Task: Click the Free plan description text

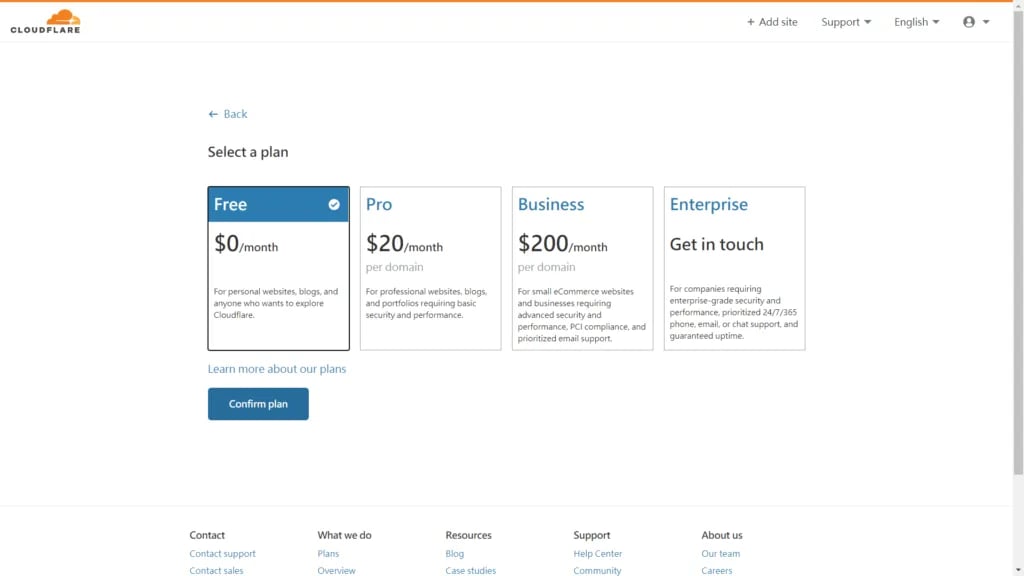Action: 276,303
